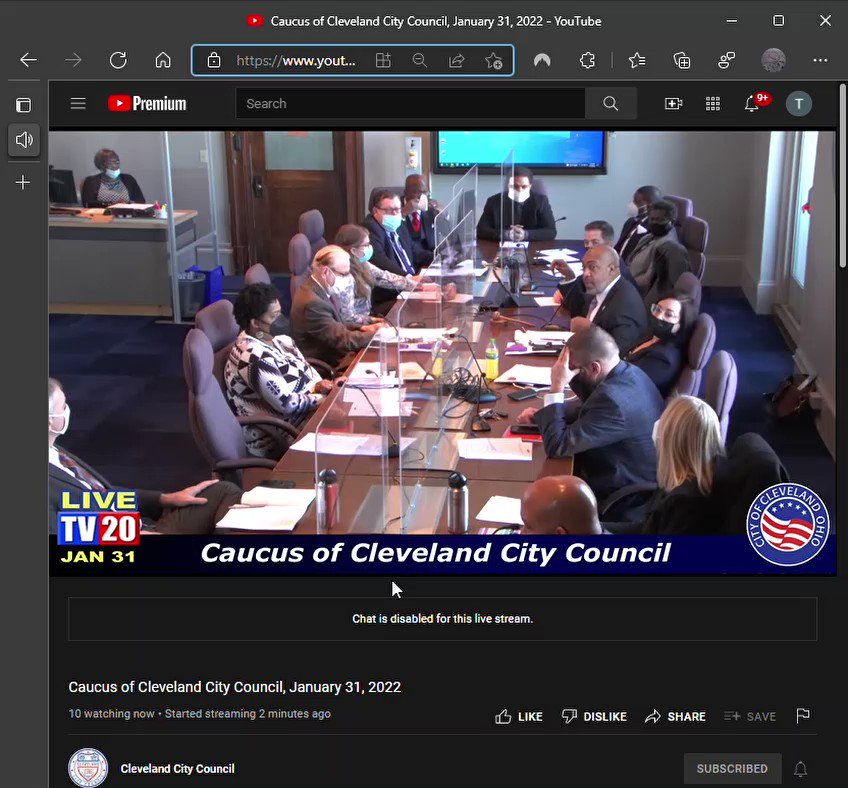Select the audio-playing tab in sidebar

pyautogui.click(x=24, y=140)
